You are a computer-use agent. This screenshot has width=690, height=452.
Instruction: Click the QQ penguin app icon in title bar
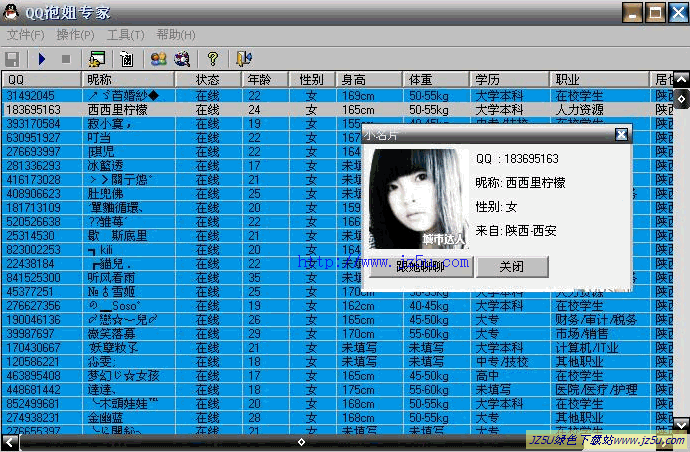[x=11, y=12]
